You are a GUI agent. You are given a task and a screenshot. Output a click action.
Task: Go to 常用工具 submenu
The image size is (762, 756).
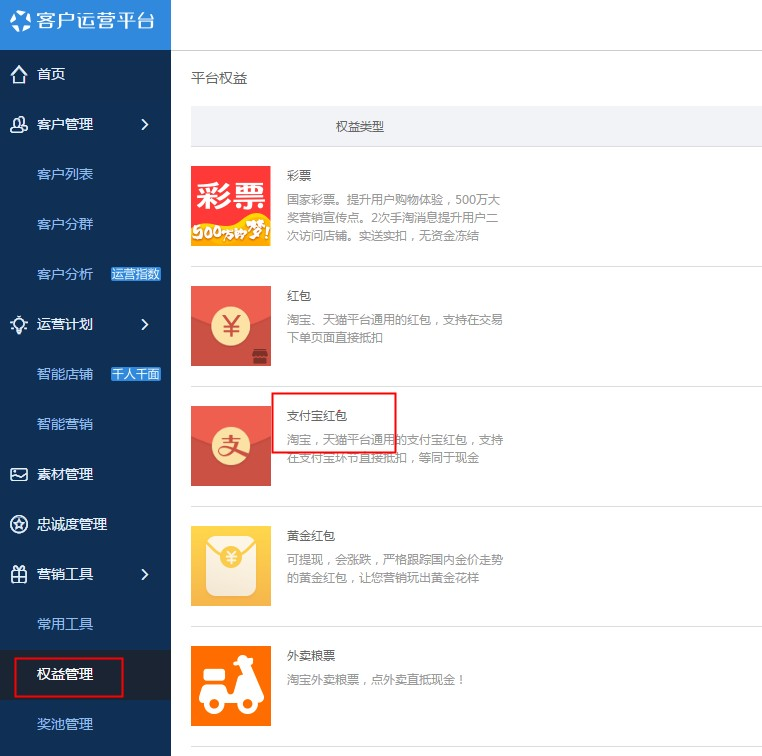coord(65,624)
